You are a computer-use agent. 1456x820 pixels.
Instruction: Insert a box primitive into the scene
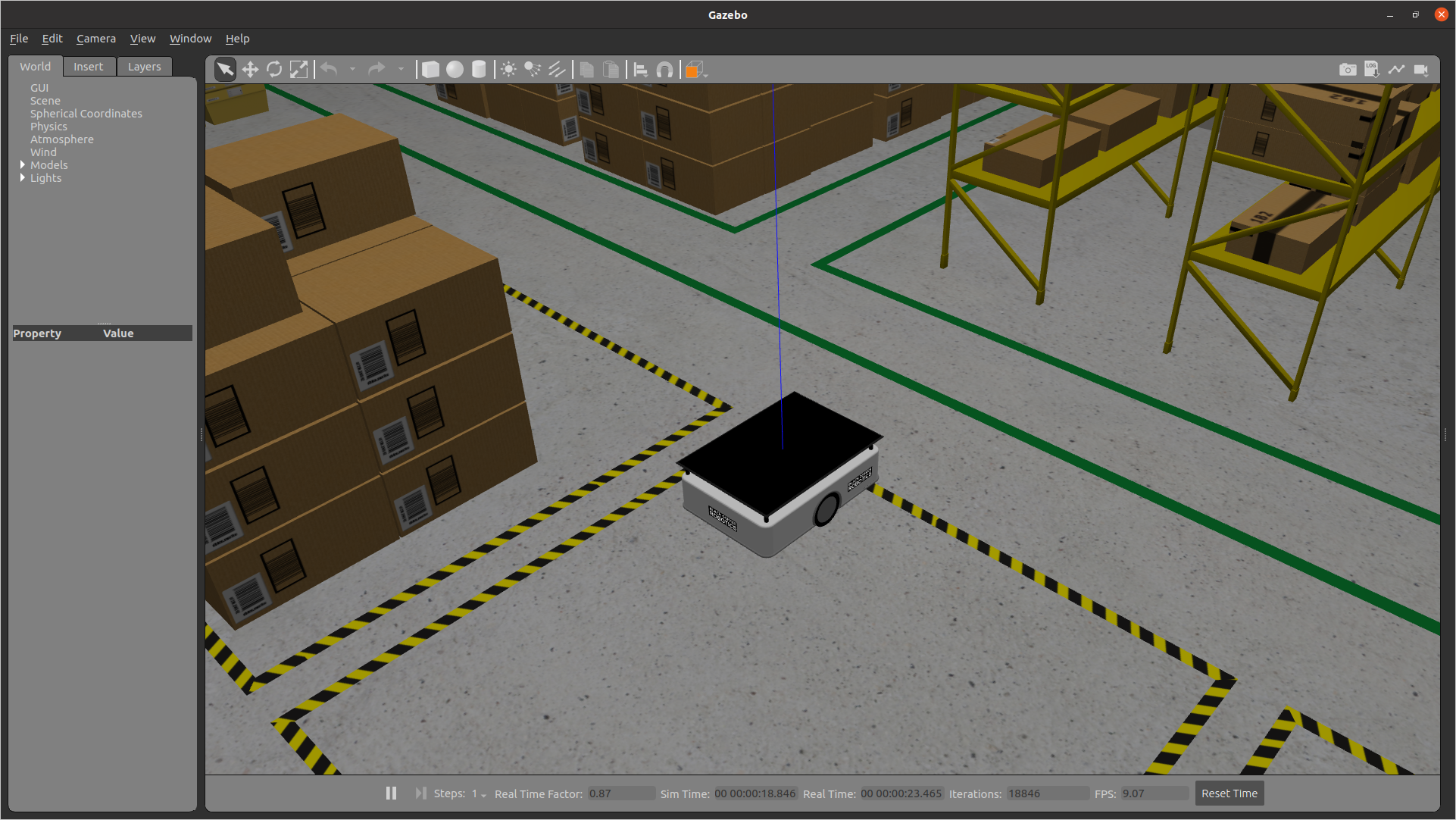point(430,69)
